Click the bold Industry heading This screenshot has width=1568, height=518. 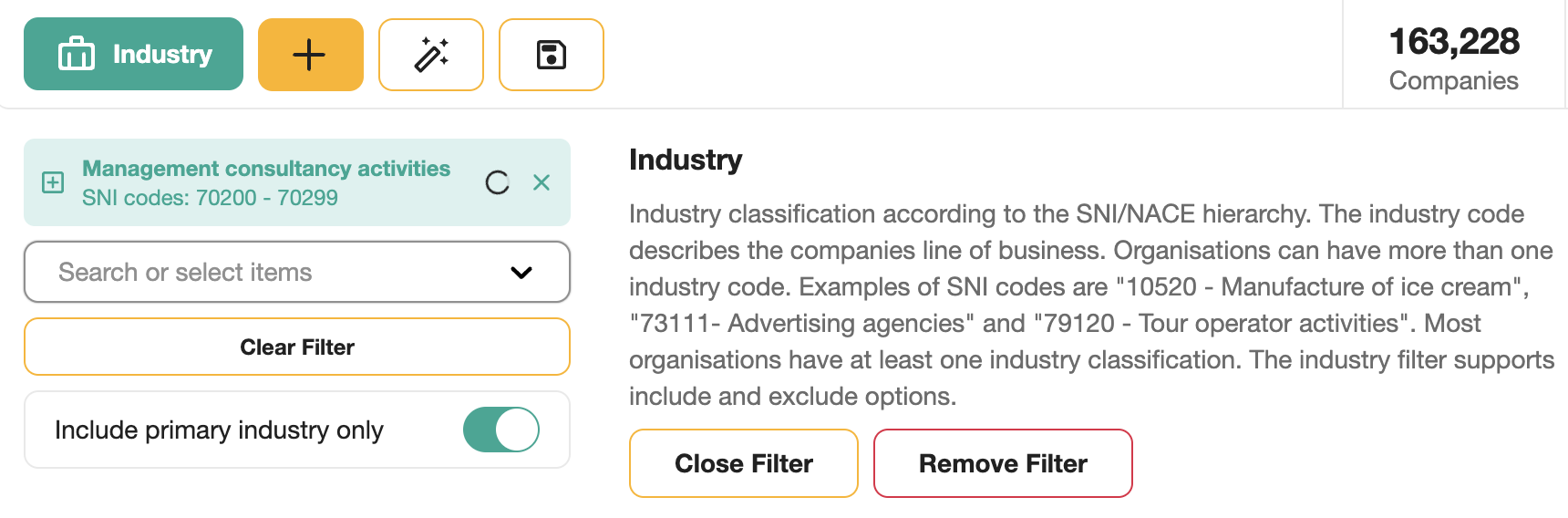[686, 160]
